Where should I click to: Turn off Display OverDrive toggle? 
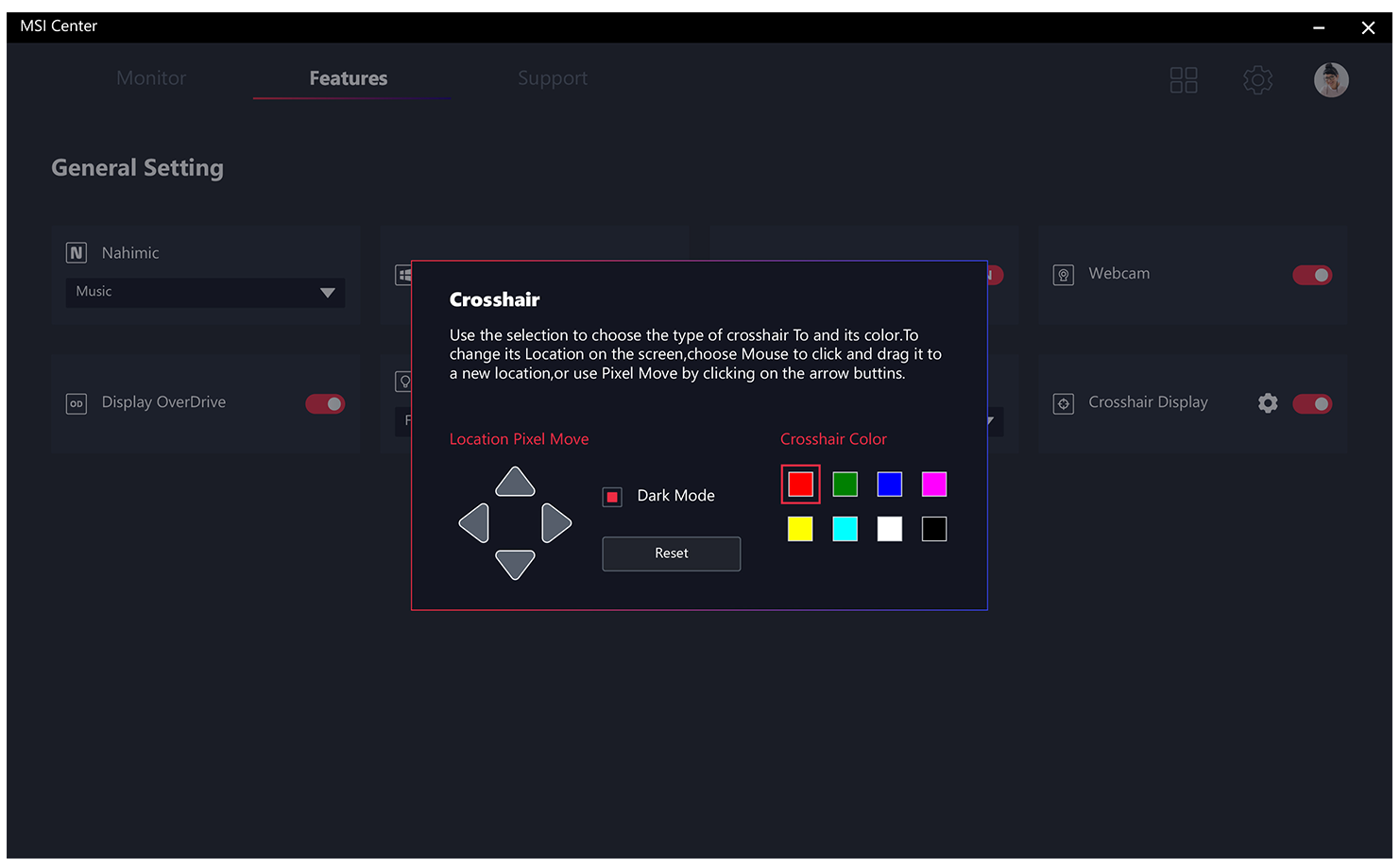325,404
